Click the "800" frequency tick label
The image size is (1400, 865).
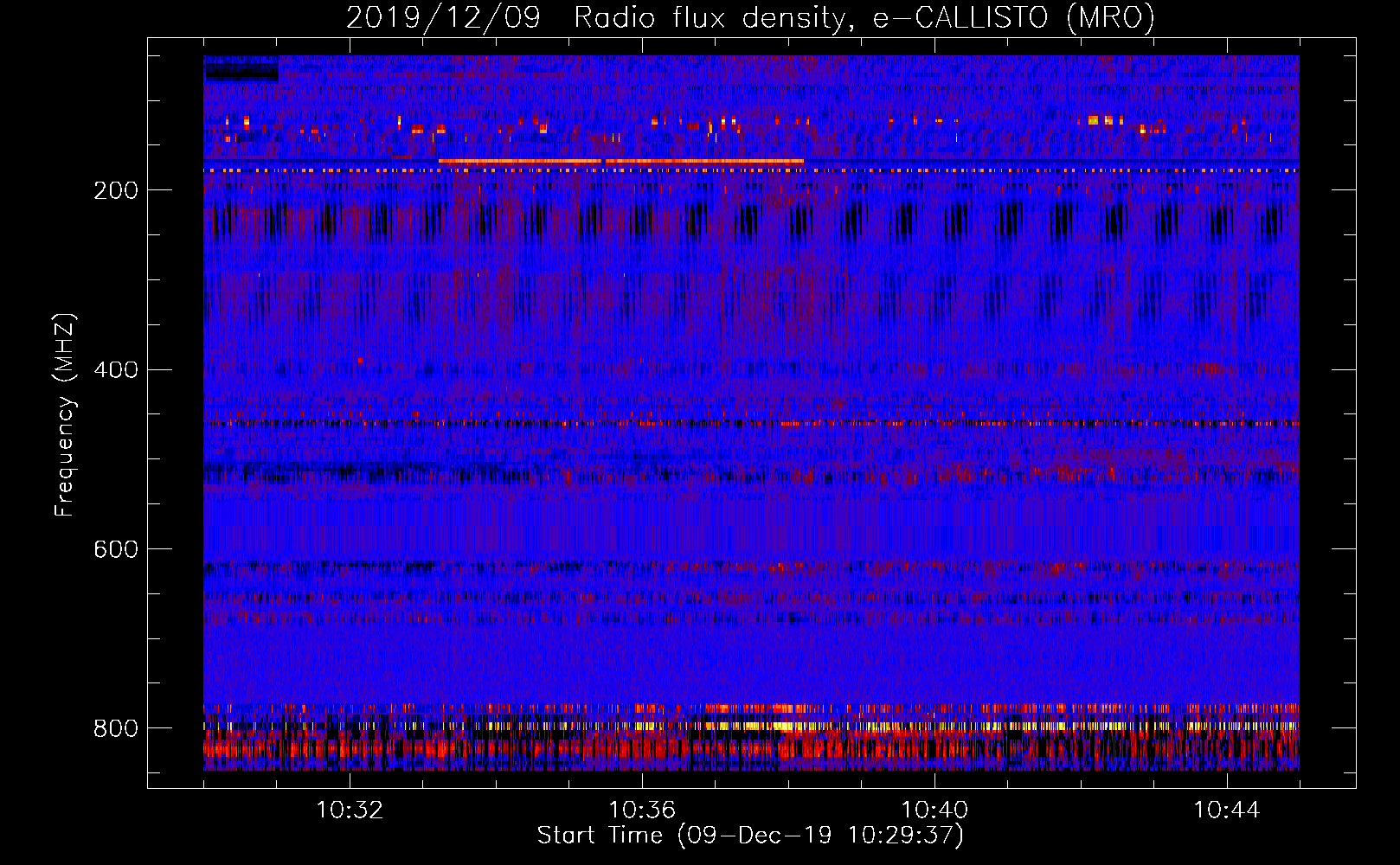click(x=116, y=728)
